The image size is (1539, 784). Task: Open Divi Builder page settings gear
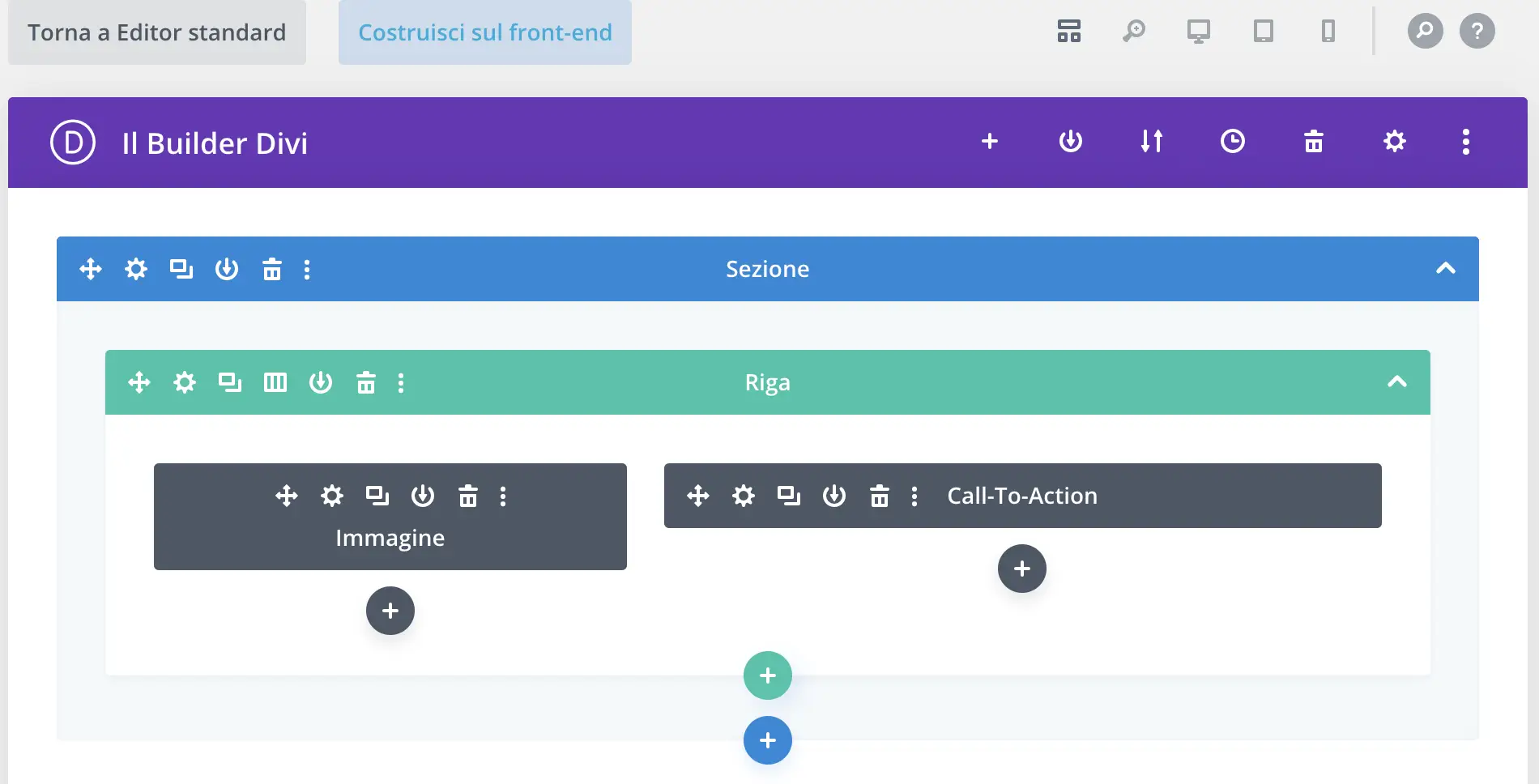1394,142
